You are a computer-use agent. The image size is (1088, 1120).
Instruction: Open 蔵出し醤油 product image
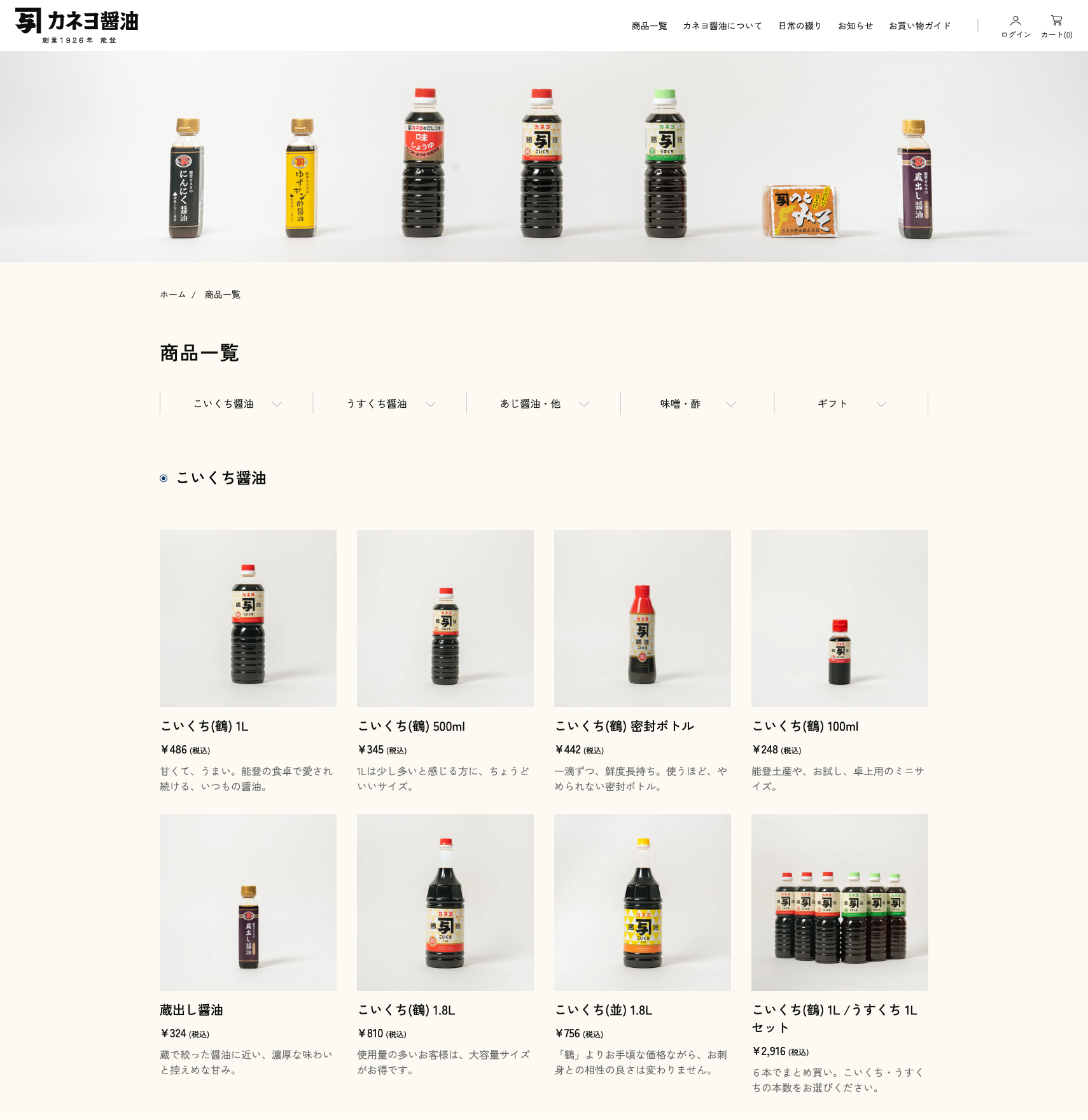click(248, 902)
